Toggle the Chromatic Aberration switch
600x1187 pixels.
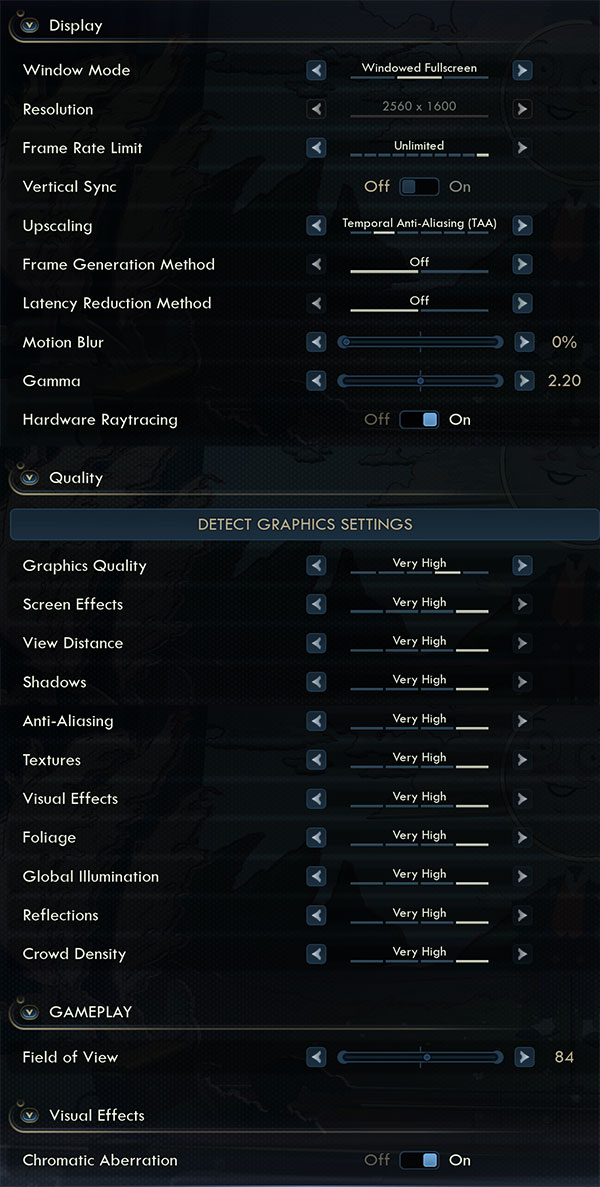click(x=419, y=1161)
